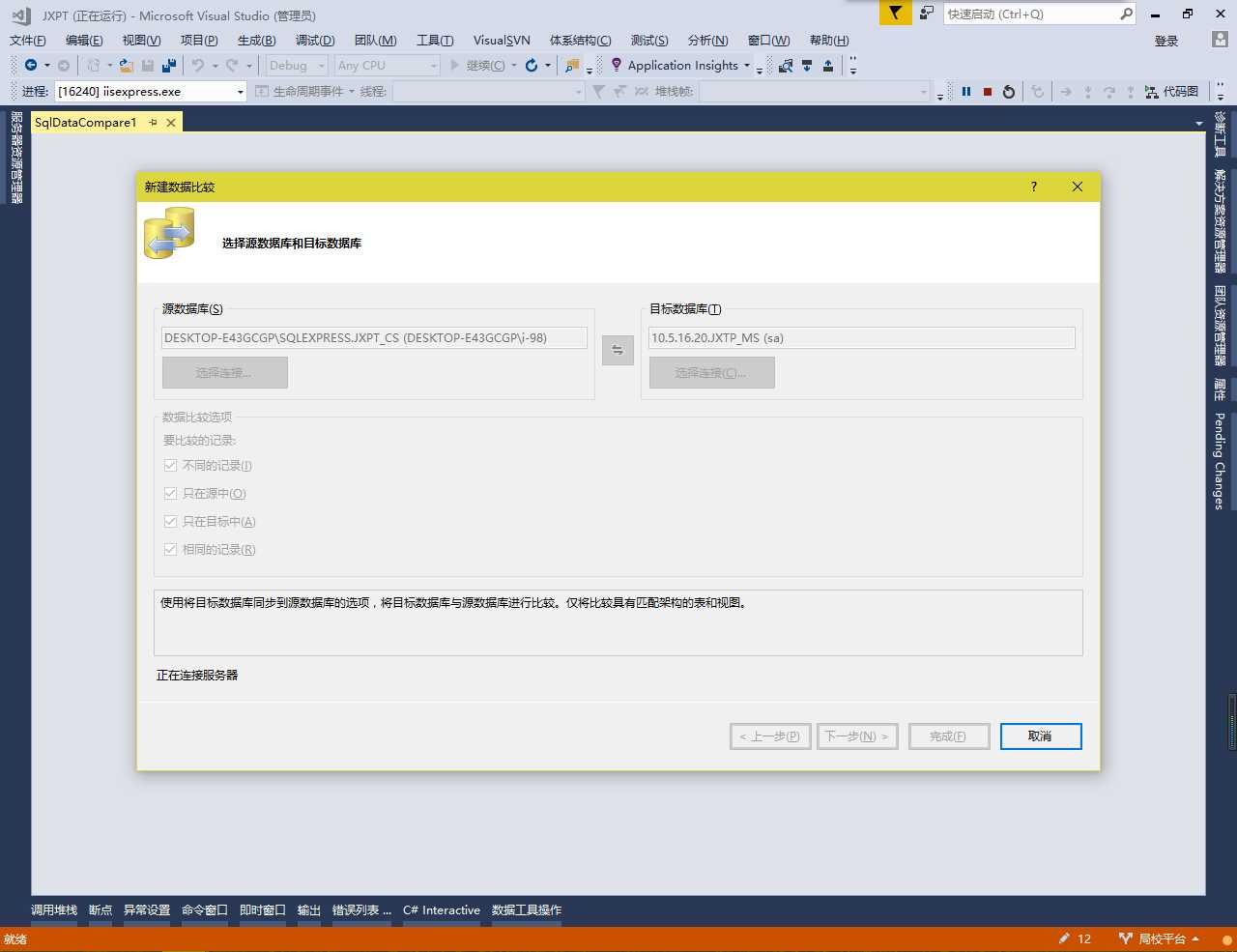Click source 选择连接 button
The image size is (1237, 952).
225,373
